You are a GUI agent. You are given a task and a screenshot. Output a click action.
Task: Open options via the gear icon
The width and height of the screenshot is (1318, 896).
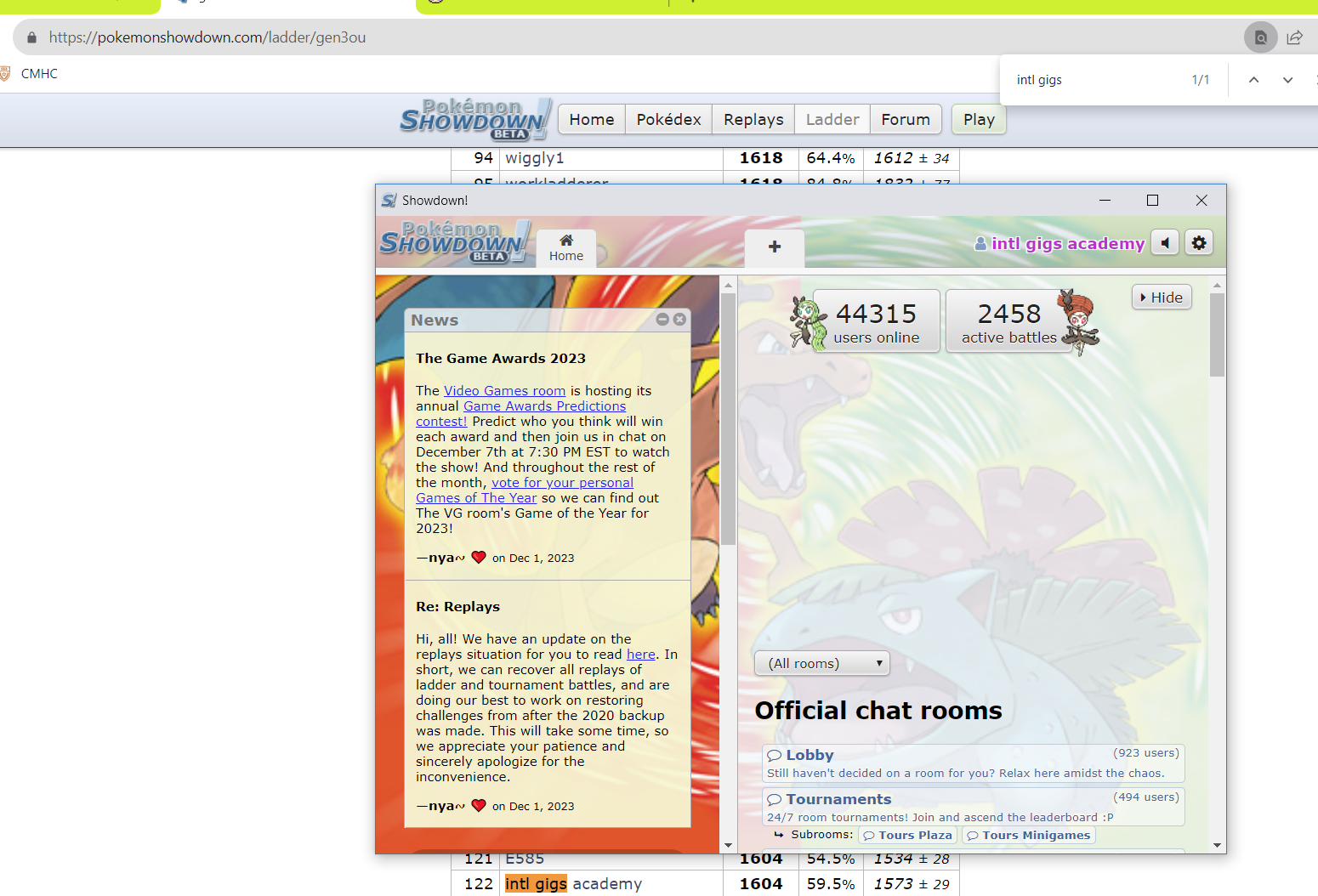click(x=1199, y=243)
